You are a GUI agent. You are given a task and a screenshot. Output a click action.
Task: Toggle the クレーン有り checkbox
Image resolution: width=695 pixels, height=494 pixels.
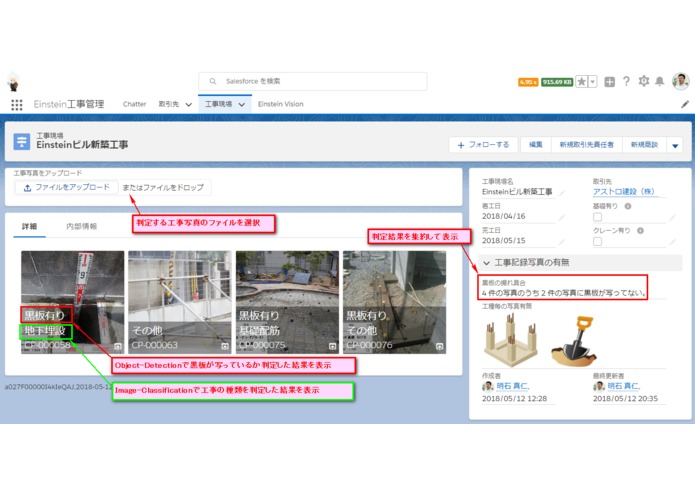point(597,241)
